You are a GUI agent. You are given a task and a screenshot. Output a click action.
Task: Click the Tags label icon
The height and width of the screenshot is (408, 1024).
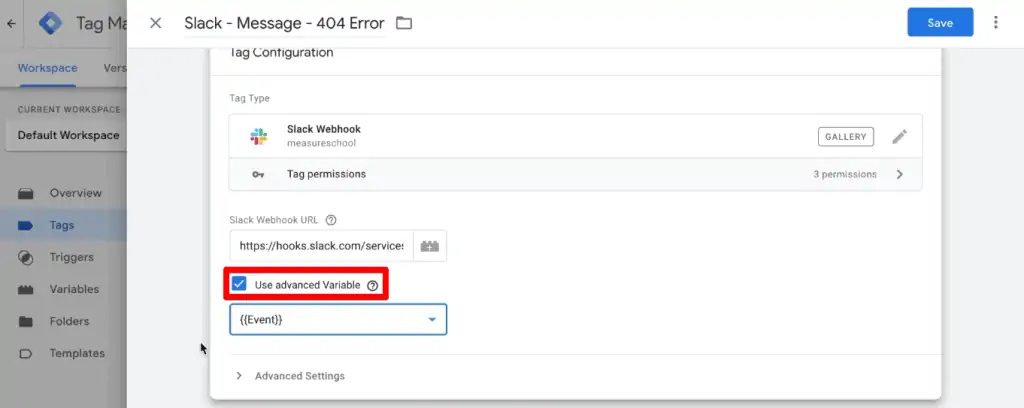point(25,225)
